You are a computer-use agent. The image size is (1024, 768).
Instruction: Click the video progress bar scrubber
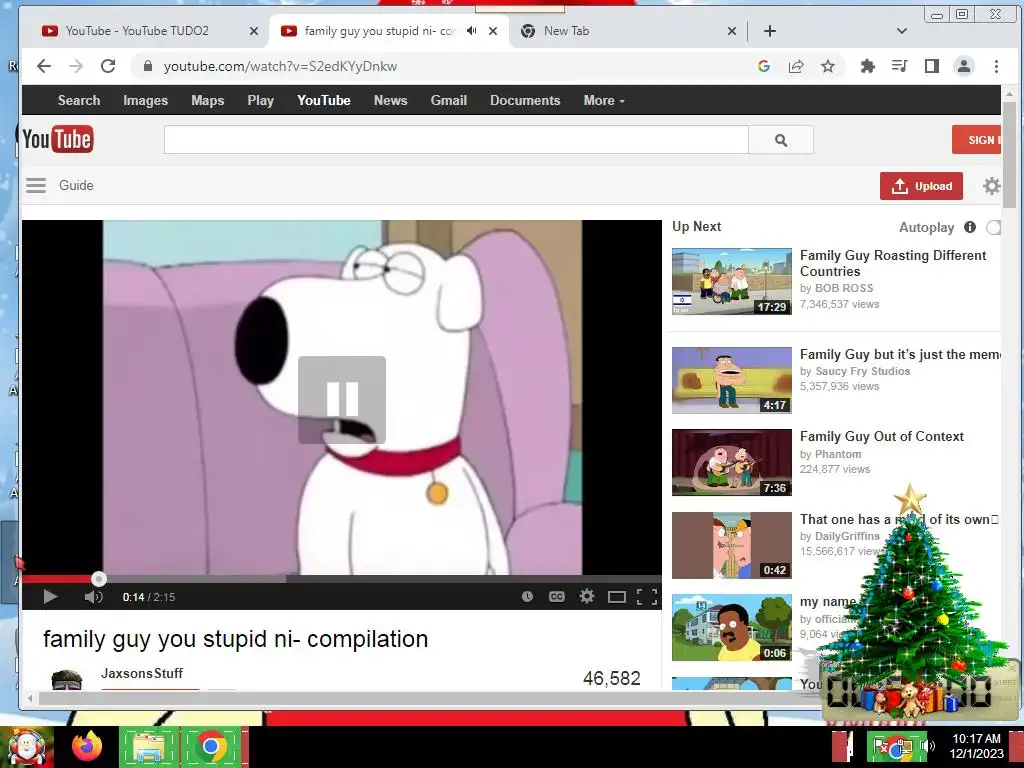tap(99, 579)
